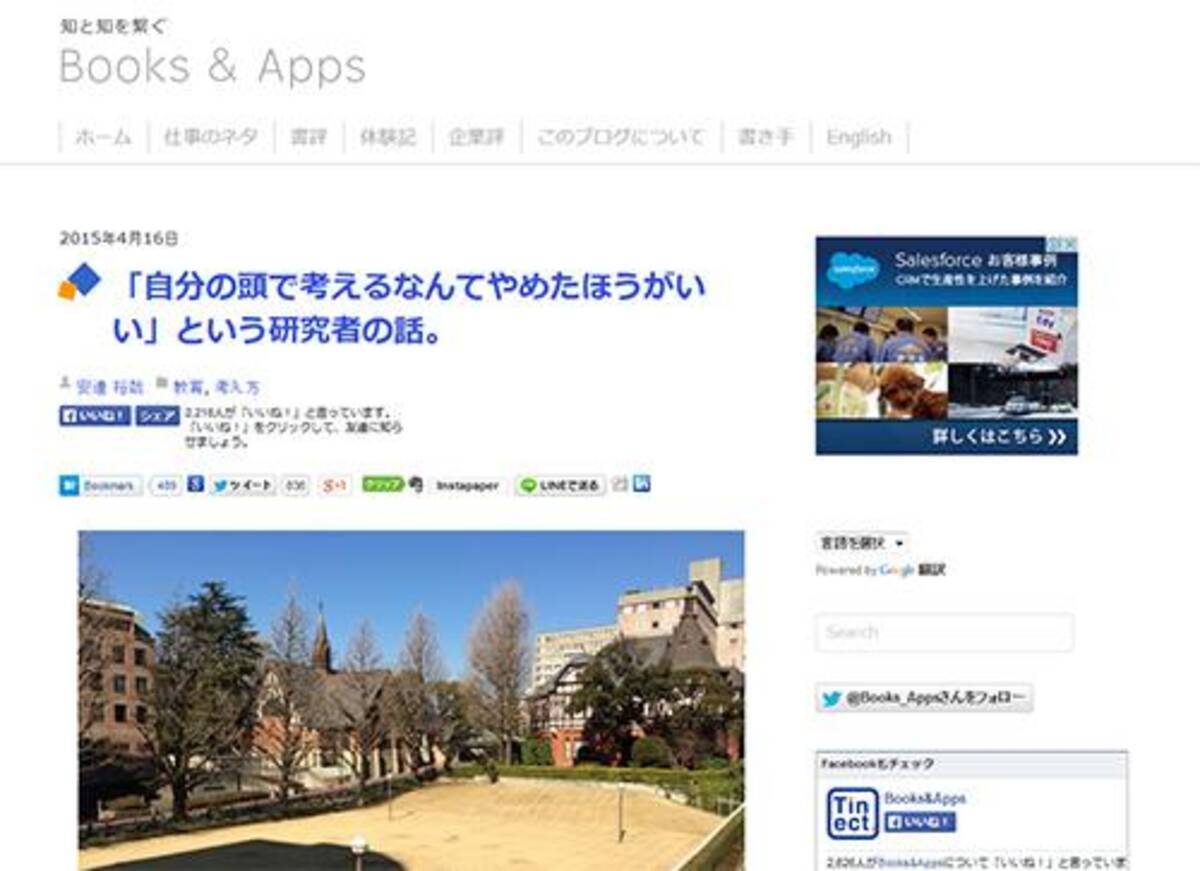This screenshot has height=871, width=1200.
Task: Click the blue square 'S' share icon
Action: click(195, 484)
